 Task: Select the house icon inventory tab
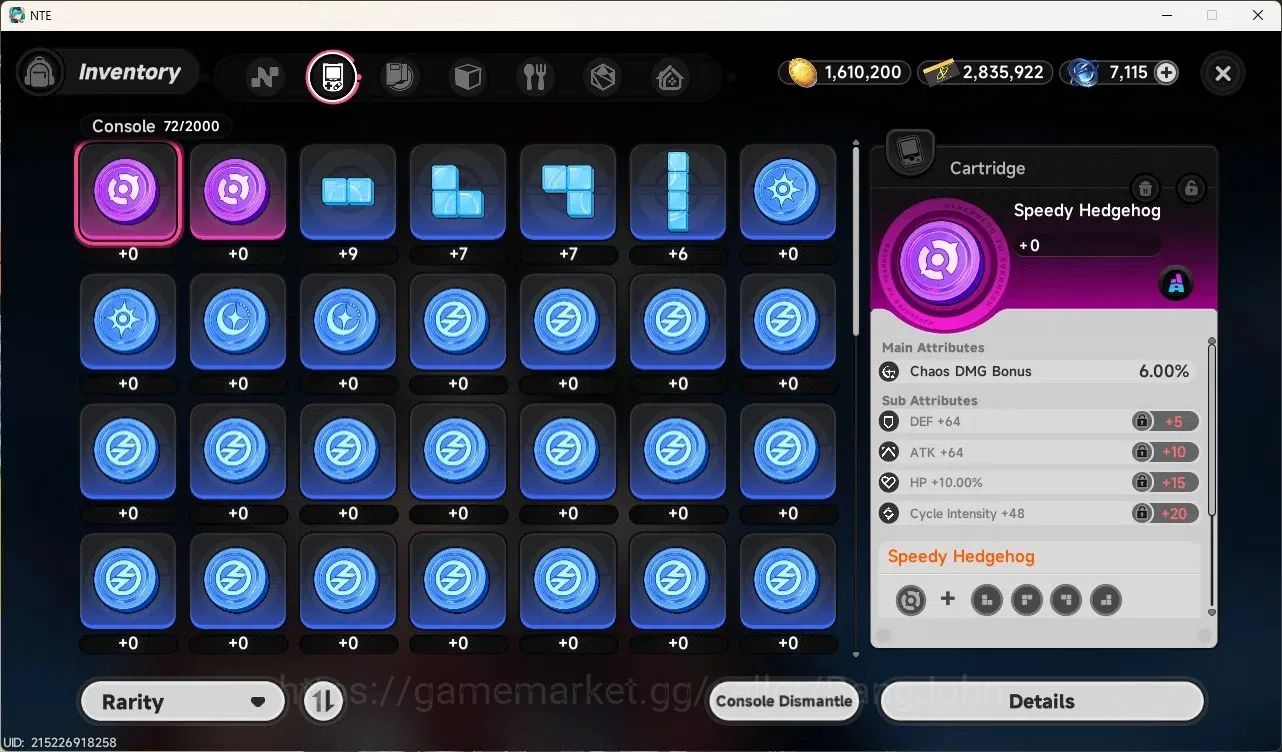[670, 76]
